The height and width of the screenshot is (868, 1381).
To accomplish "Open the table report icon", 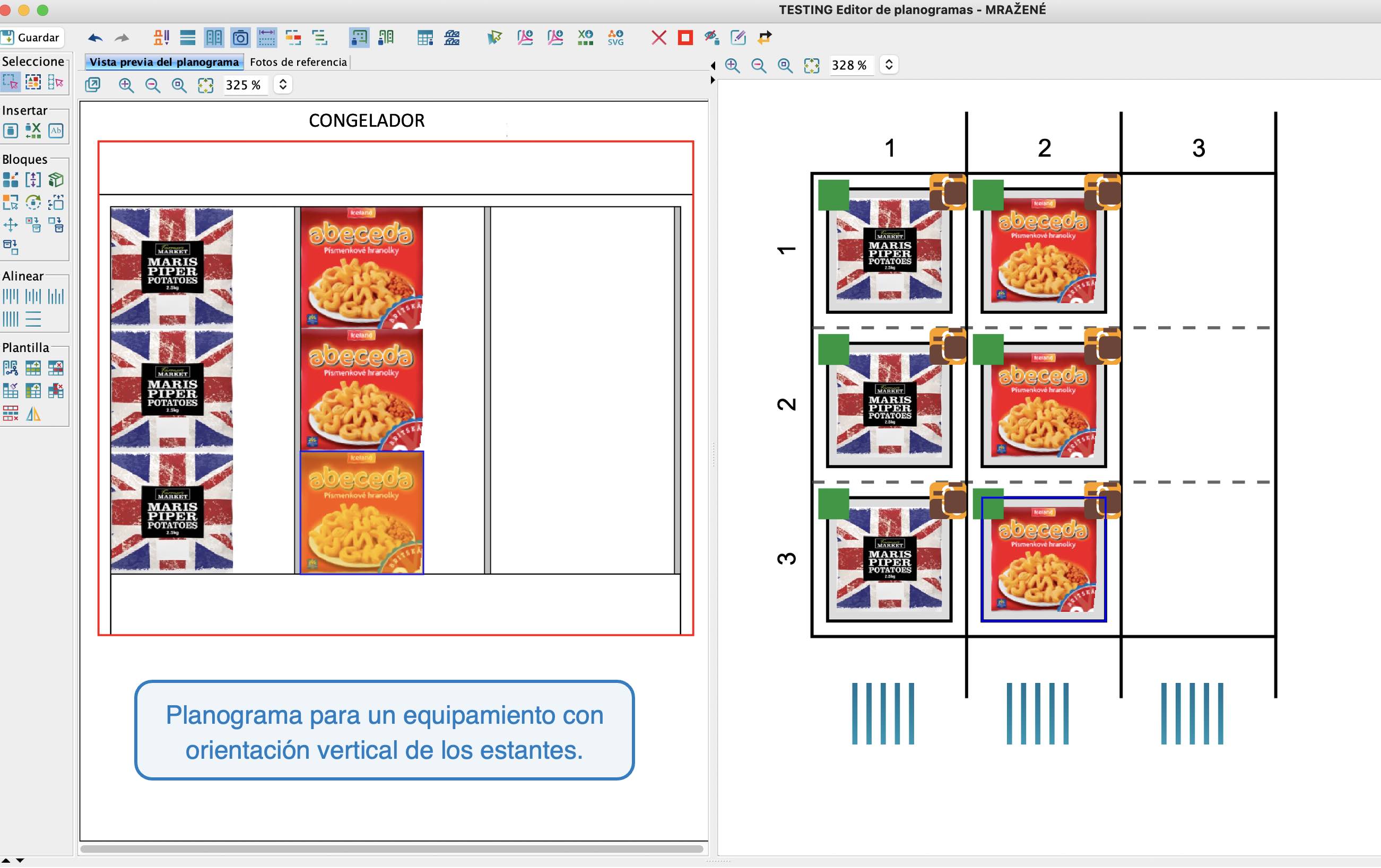I will pyautogui.click(x=425, y=38).
